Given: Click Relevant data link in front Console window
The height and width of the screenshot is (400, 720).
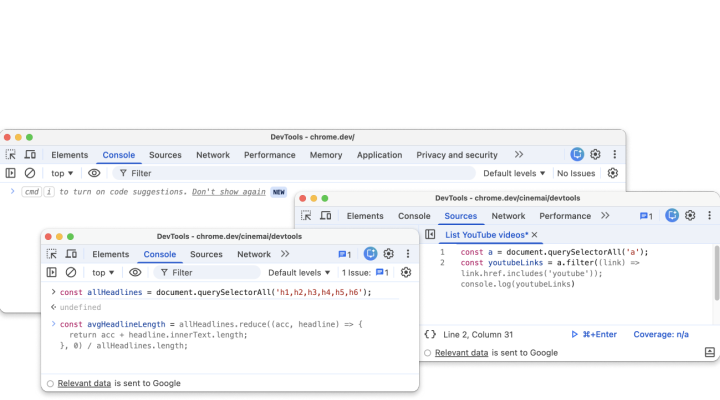Looking at the screenshot, I should 84,383.
